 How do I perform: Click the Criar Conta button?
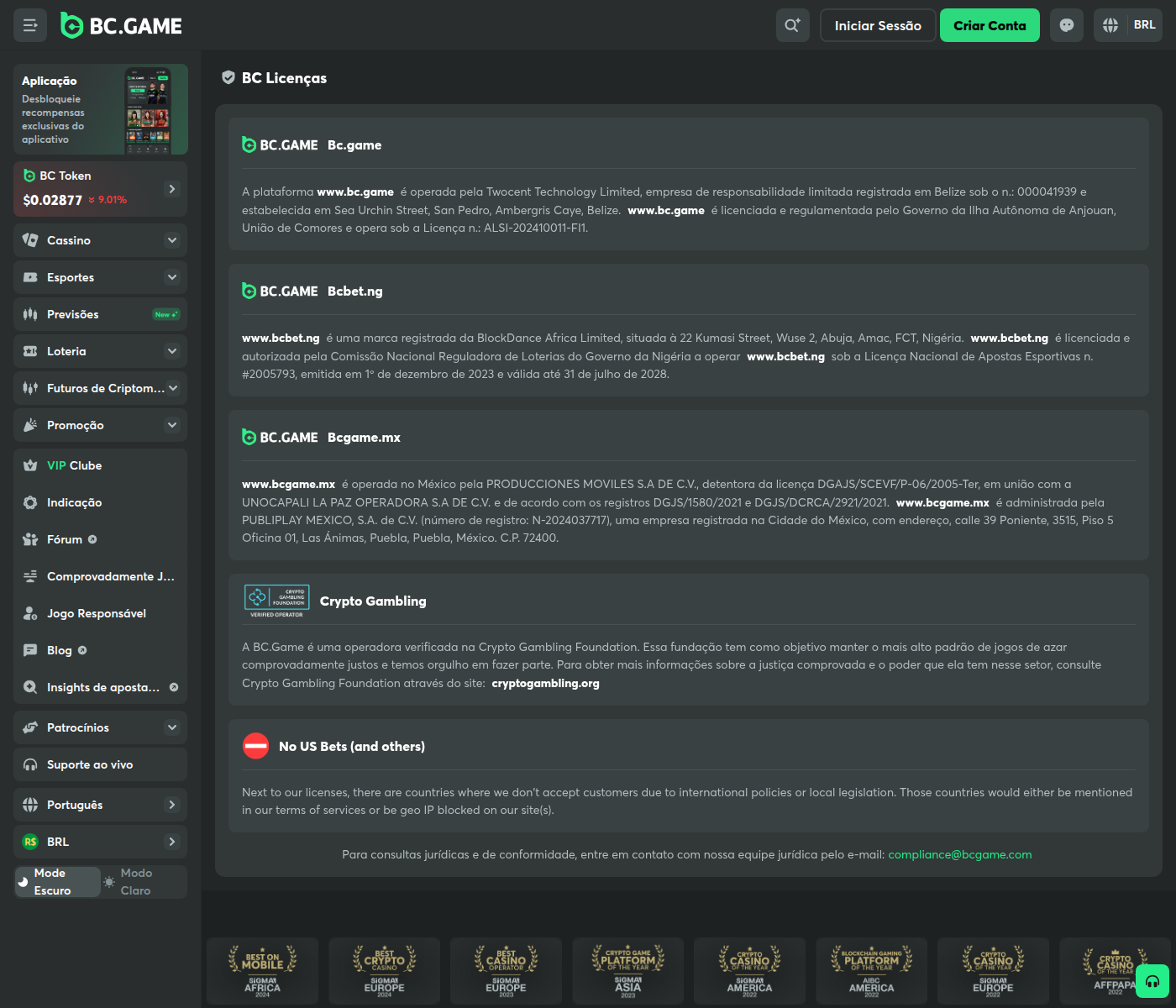[x=990, y=25]
